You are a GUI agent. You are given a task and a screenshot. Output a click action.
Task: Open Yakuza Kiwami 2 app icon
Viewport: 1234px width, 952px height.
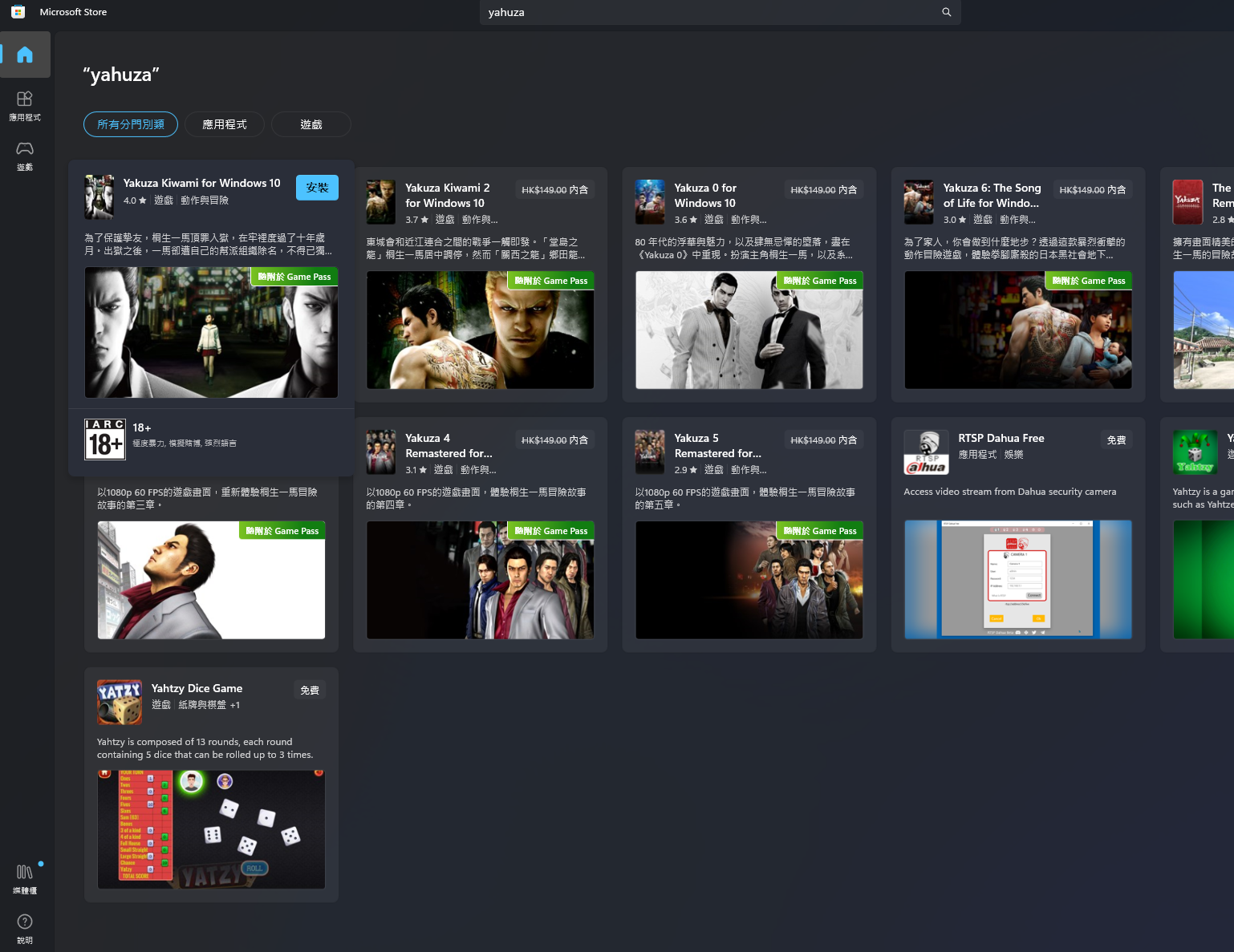tap(381, 202)
